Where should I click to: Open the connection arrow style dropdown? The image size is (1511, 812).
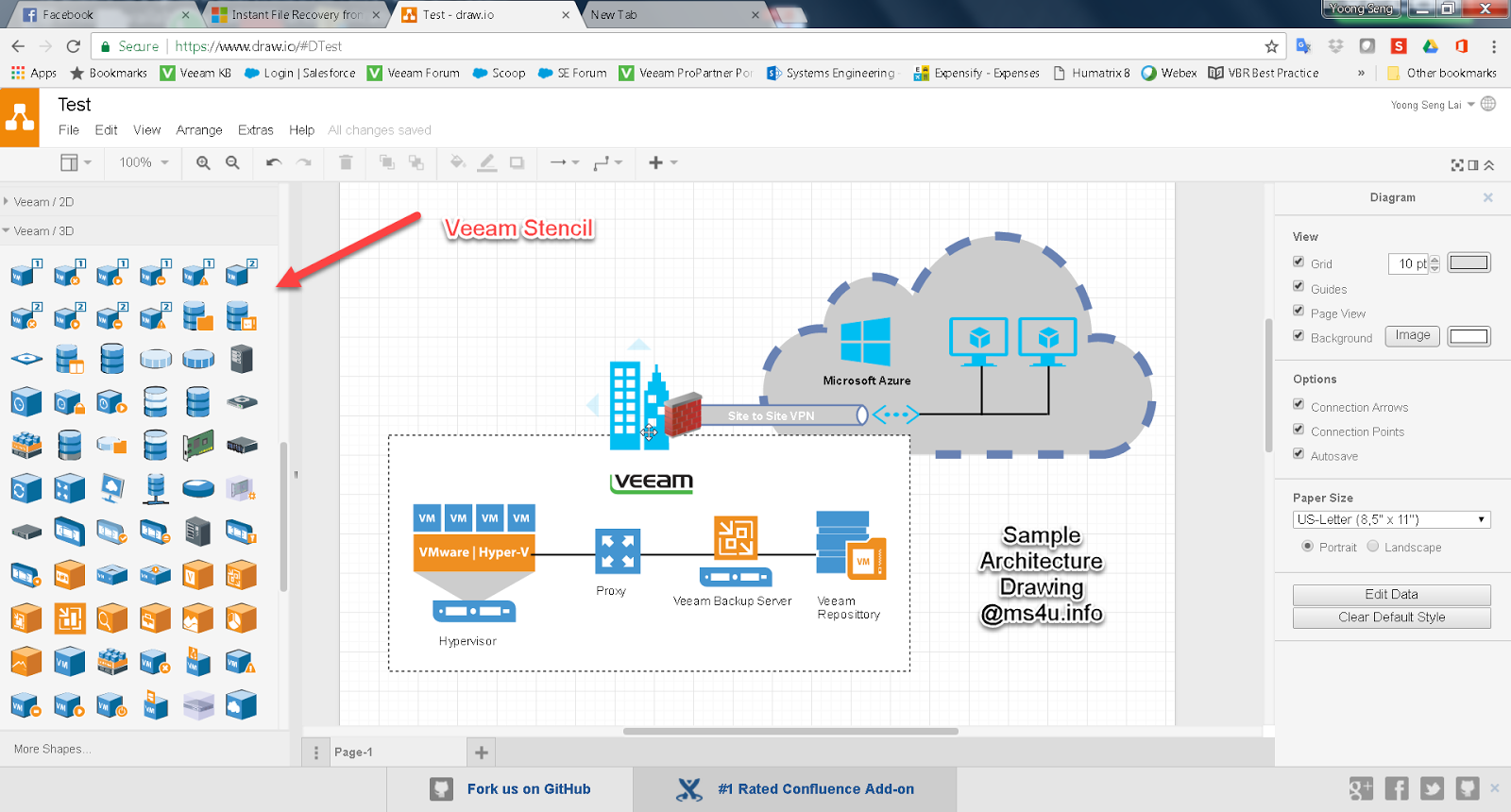[565, 162]
